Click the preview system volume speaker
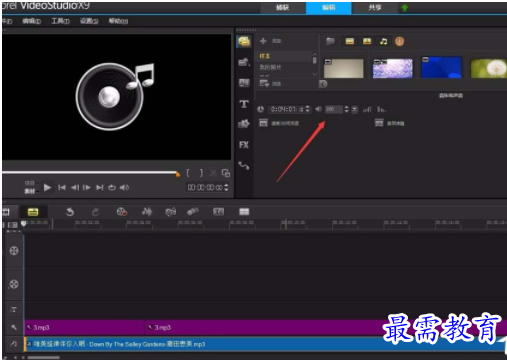 point(124,188)
